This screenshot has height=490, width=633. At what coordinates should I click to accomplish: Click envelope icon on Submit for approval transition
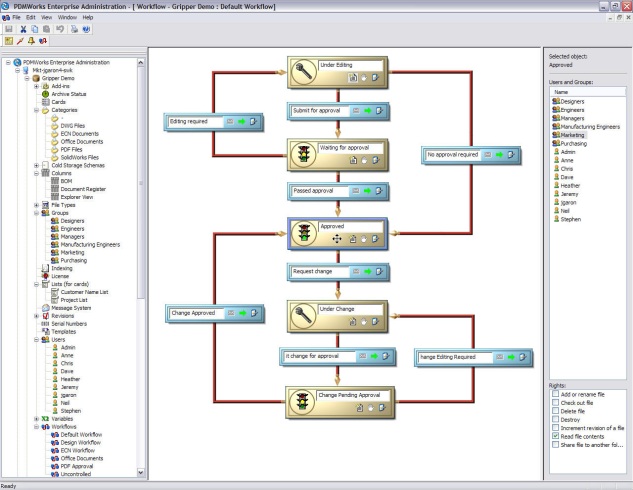(356, 111)
